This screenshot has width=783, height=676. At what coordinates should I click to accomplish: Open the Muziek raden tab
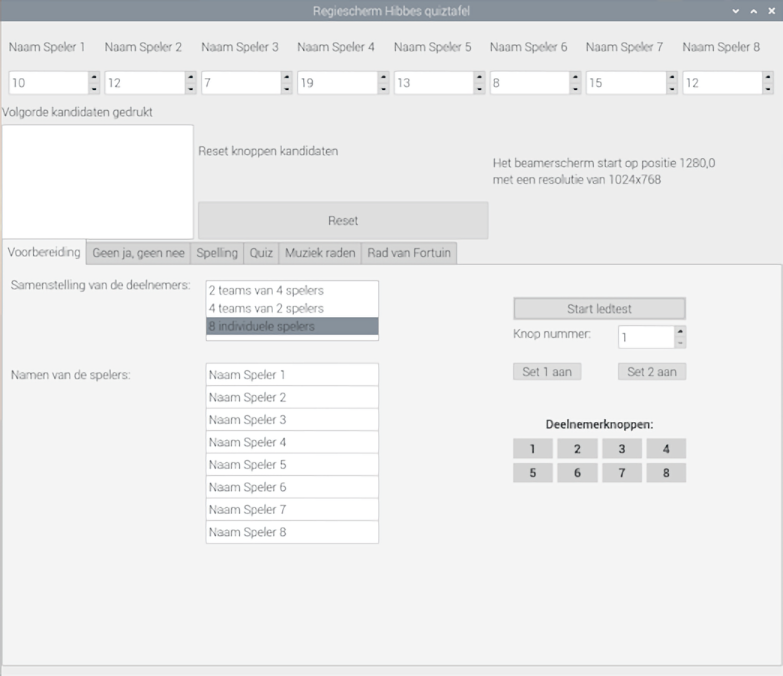point(319,253)
